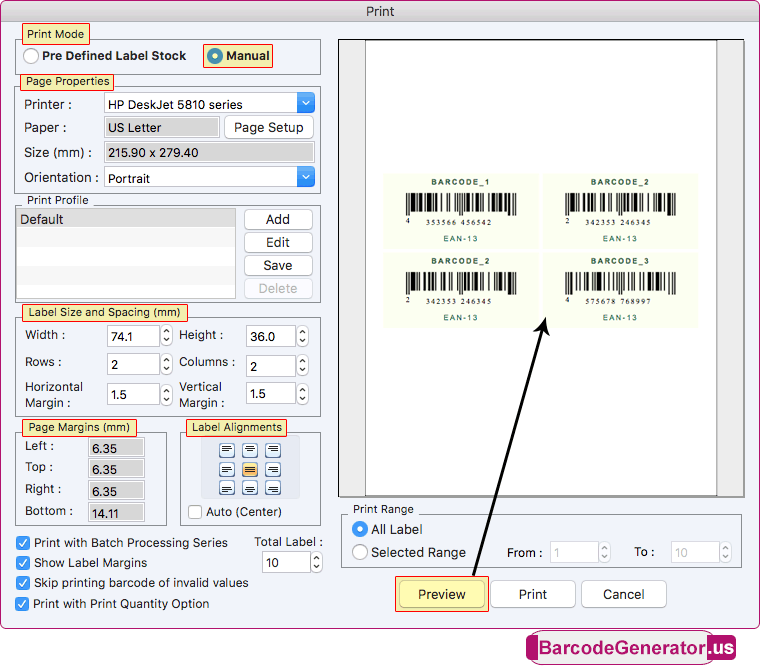The width and height of the screenshot is (760, 666).
Task: Adjust the To range stepper
Action: tap(725, 552)
